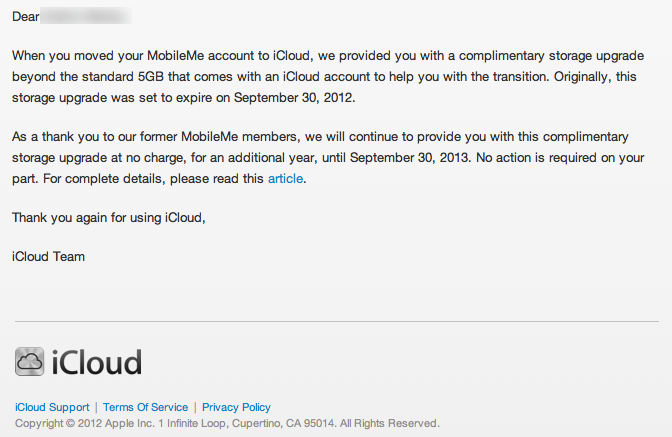Click the large iCloud wordmark text
This screenshot has height=437, width=672.
(x=97, y=362)
